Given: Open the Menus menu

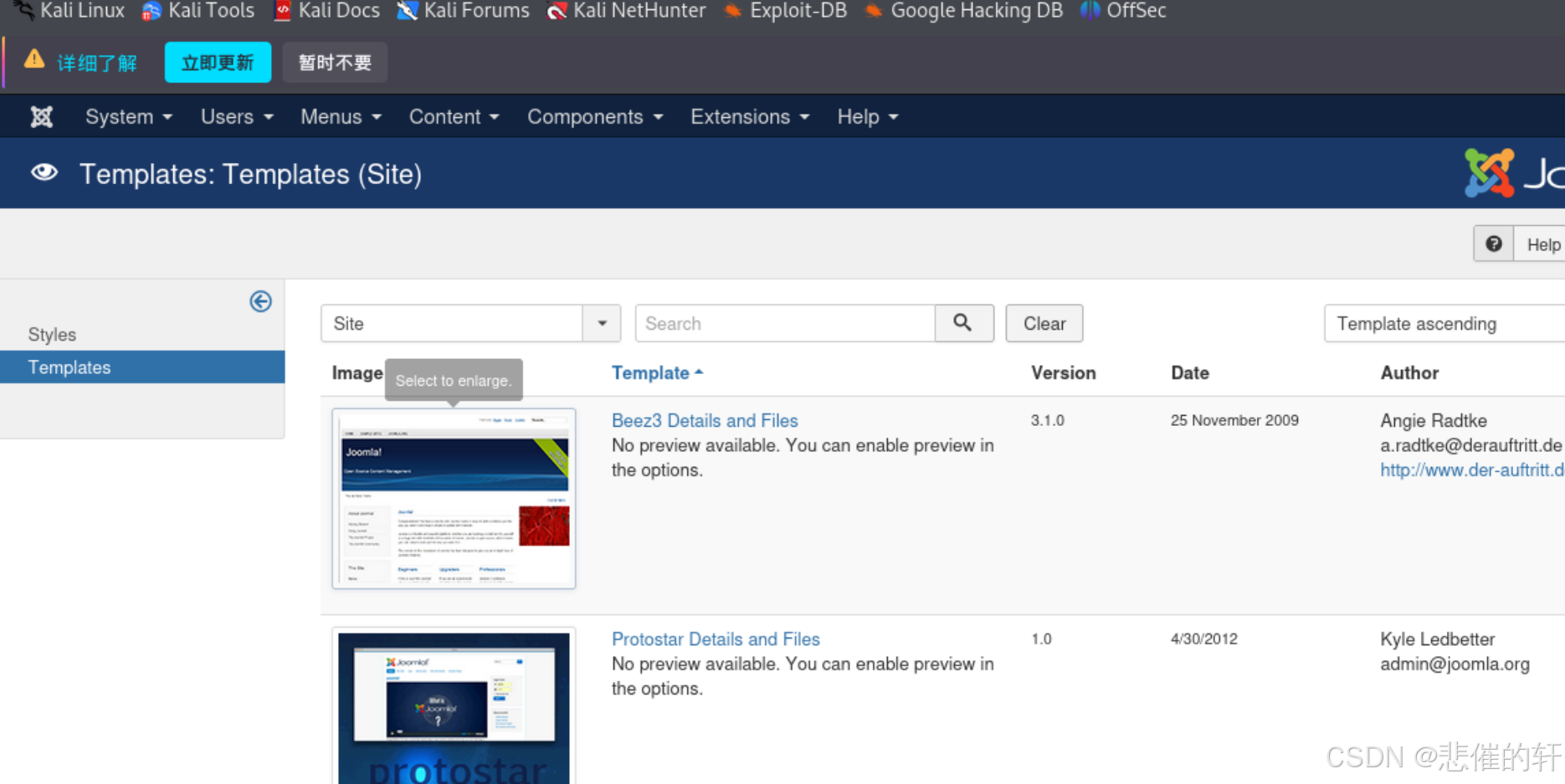Looking at the screenshot, I should pos(341,116).
